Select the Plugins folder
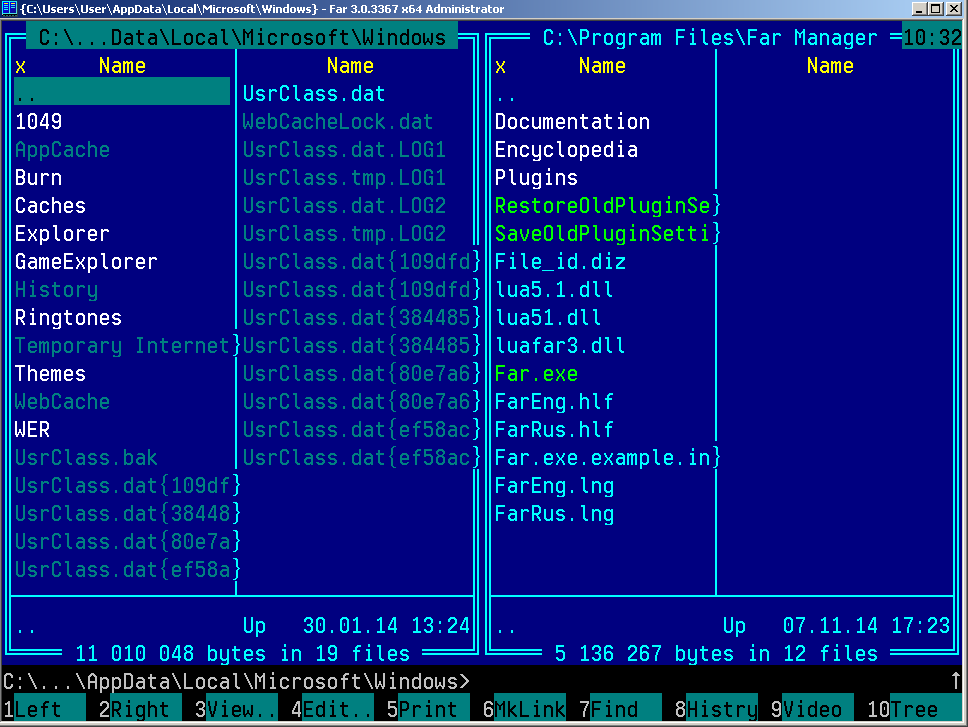 pyautogui.click(x=536, y=178)
